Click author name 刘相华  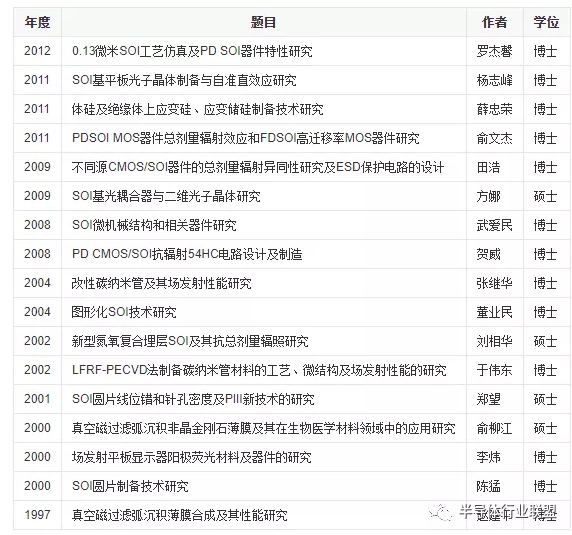(x=494, y=341)
